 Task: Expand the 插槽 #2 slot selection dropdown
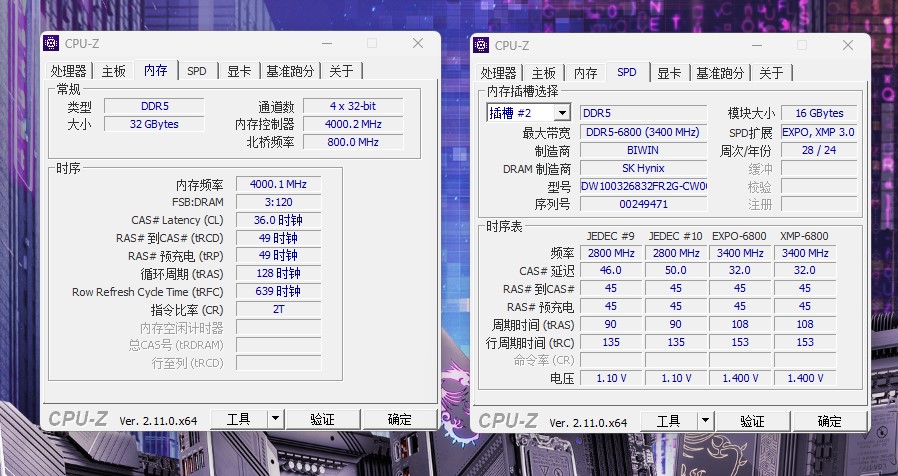pyautogui.click(x=562, y=112)
